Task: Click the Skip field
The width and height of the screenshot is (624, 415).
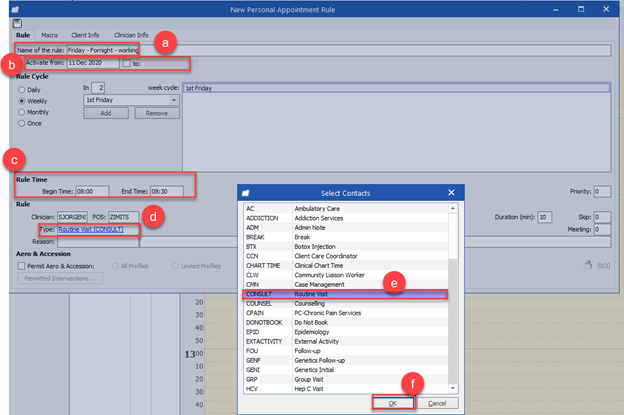Action: 602,217
